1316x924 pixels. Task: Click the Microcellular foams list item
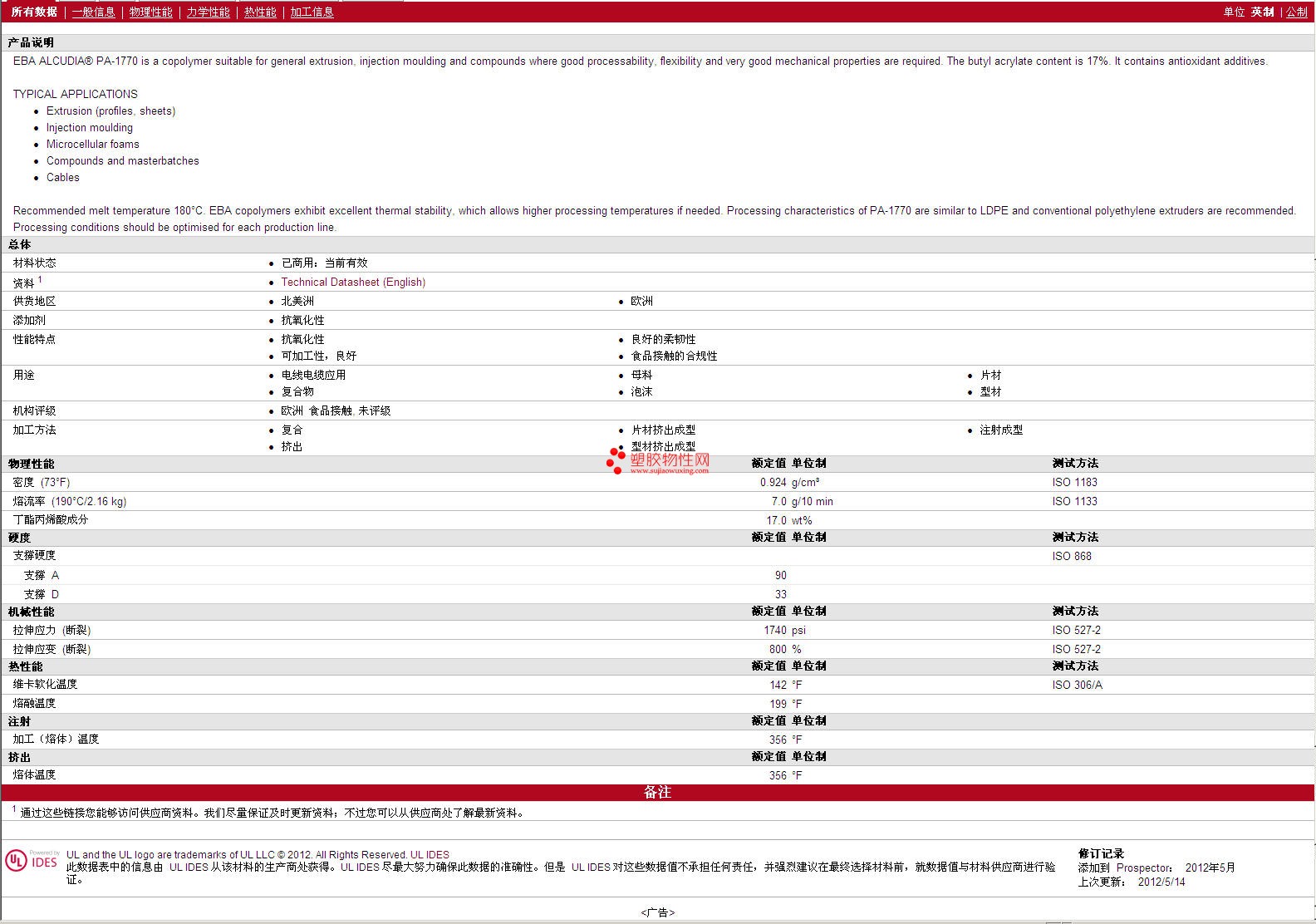(93, 144)
